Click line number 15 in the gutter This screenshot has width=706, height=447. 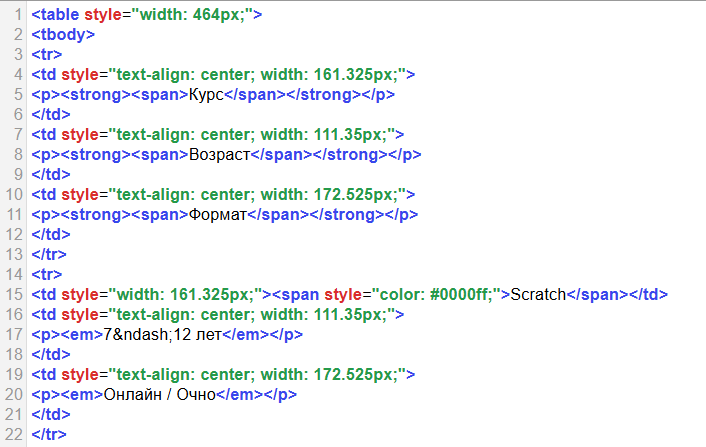coord(12,295)
